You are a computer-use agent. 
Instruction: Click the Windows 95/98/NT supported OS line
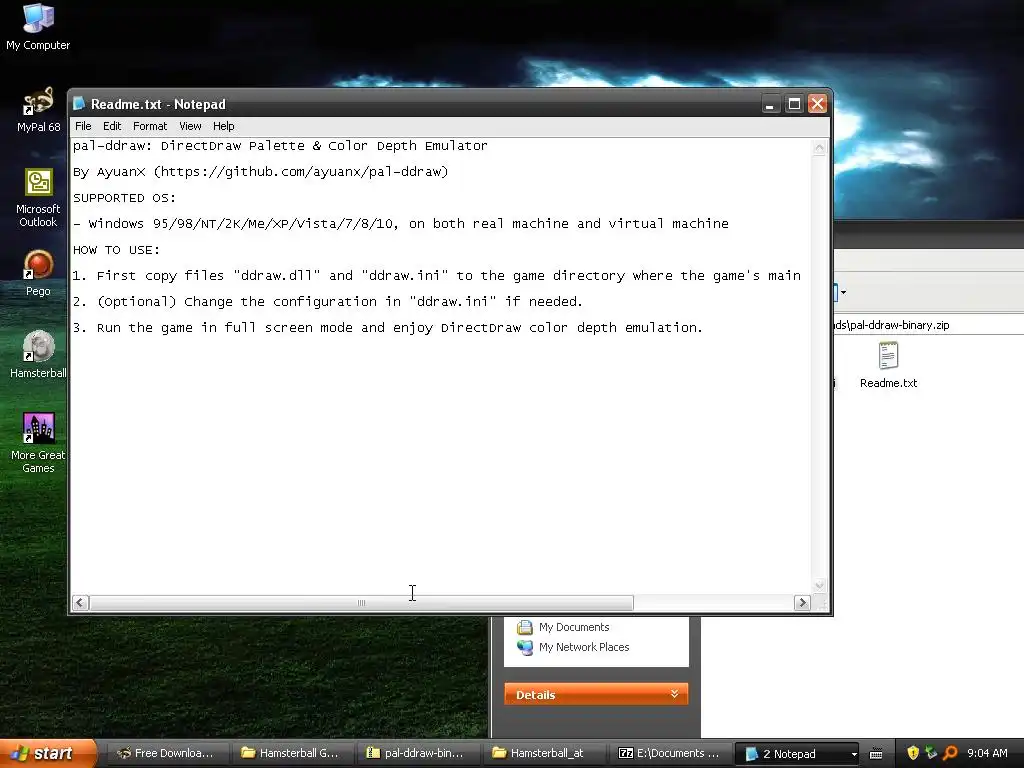click(x=400, y=223)
